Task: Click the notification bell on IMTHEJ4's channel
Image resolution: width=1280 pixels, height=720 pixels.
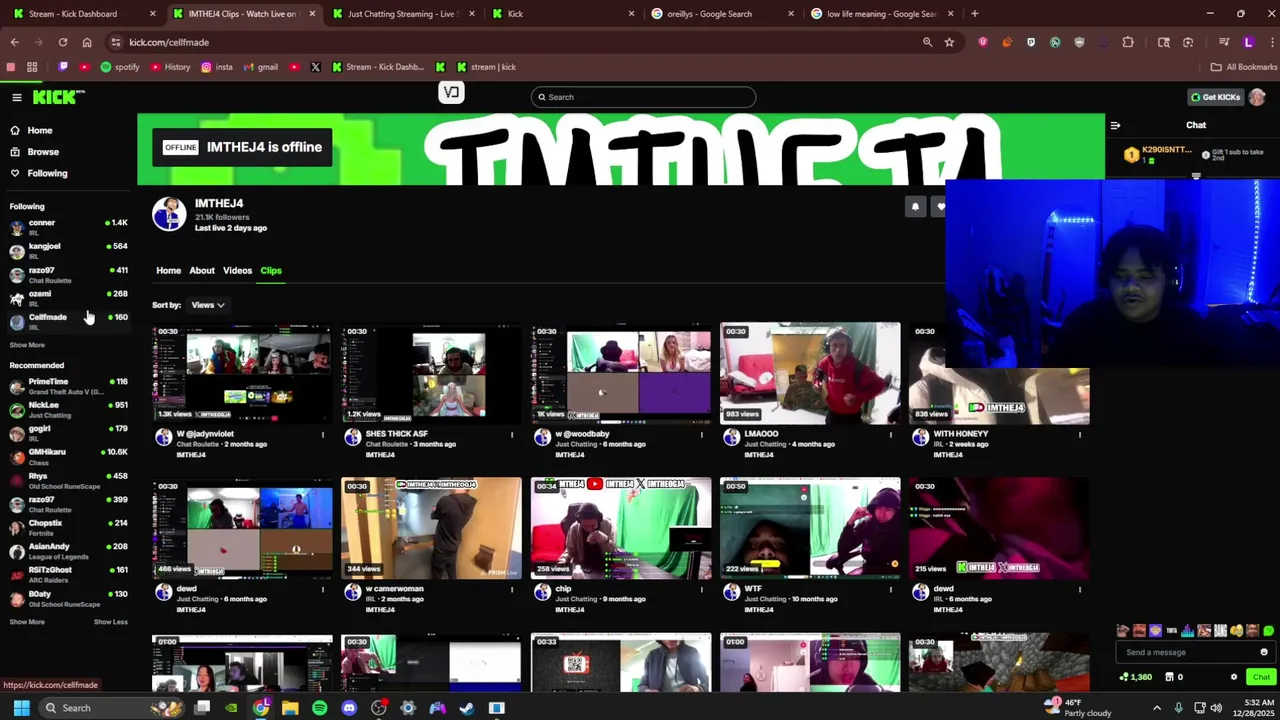Action: click(915, 207)
